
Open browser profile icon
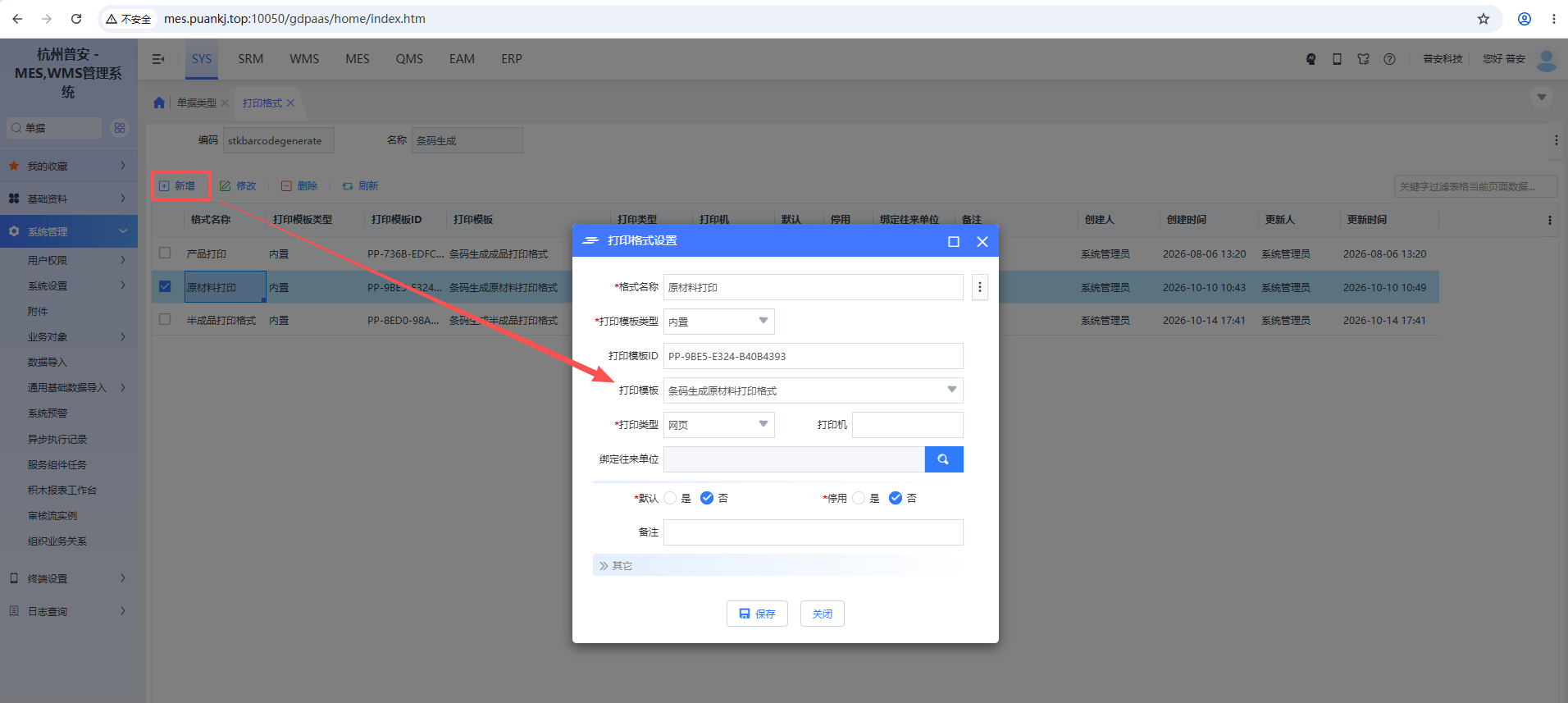click(1525, 19)
